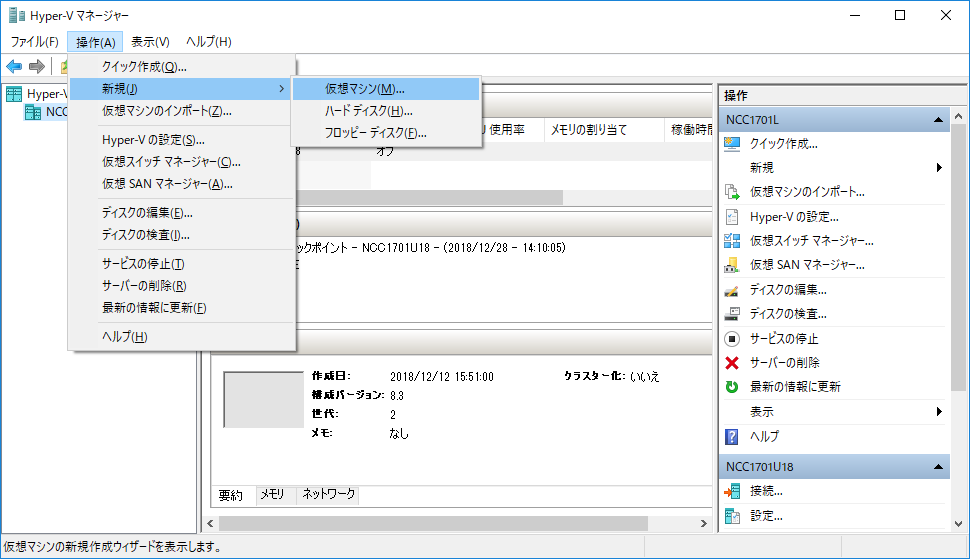Choose クイック作成(Q) from the menu
The width and height of the screenshot is (970, 559).
tap(181, 67)
